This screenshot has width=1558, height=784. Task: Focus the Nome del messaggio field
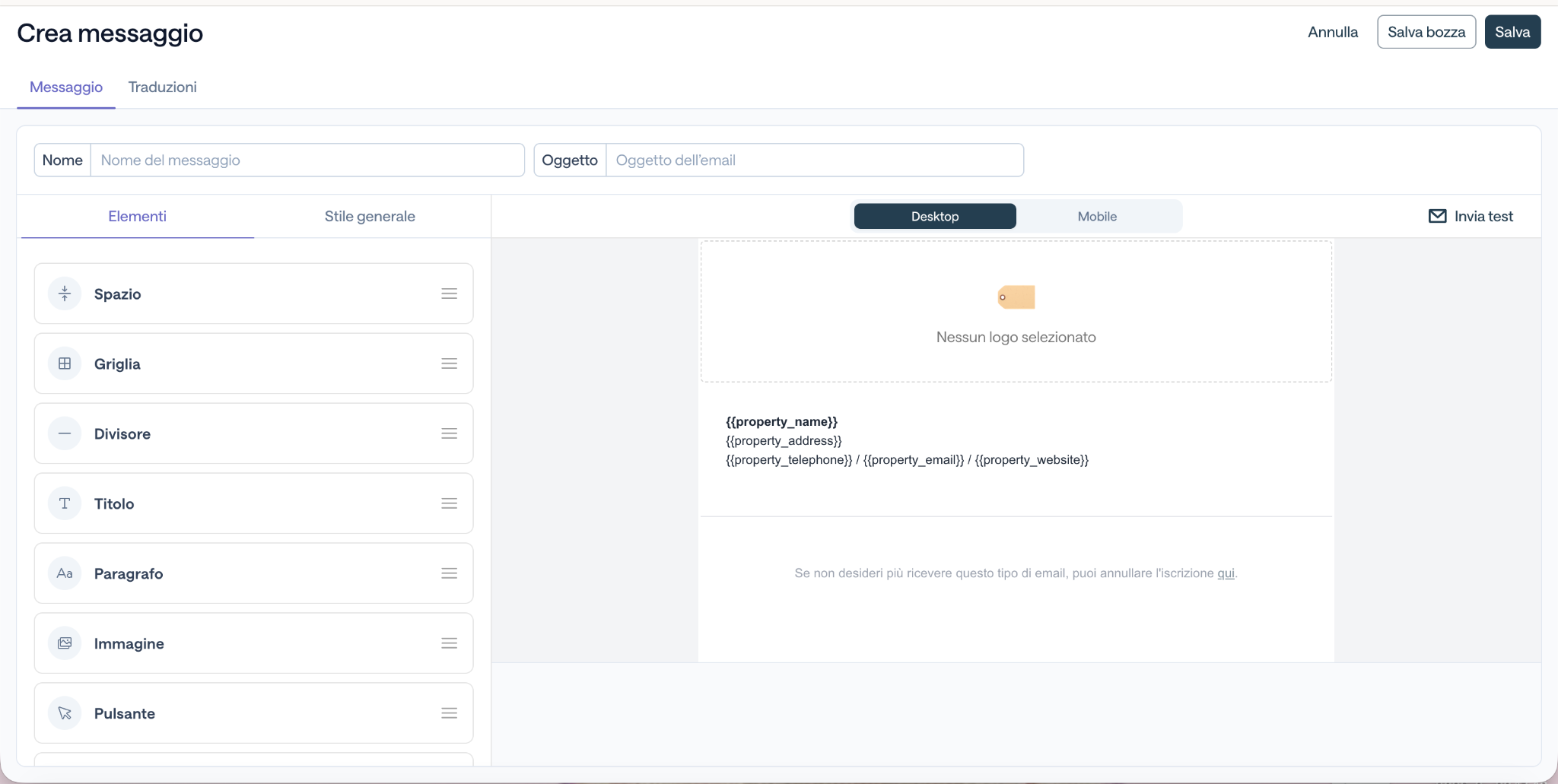307,160
